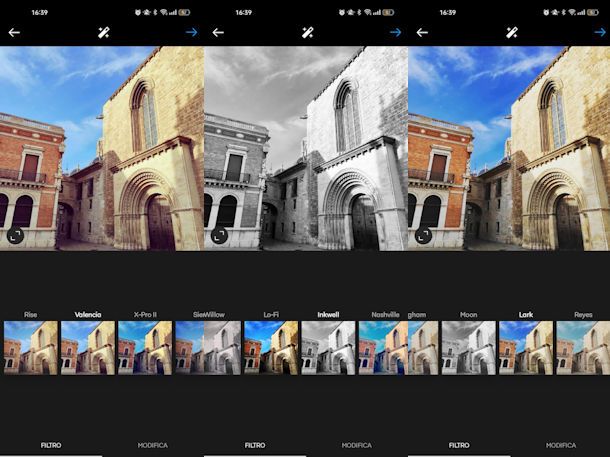Select the Moon filter thumbnail

click(x=469, y=348)
